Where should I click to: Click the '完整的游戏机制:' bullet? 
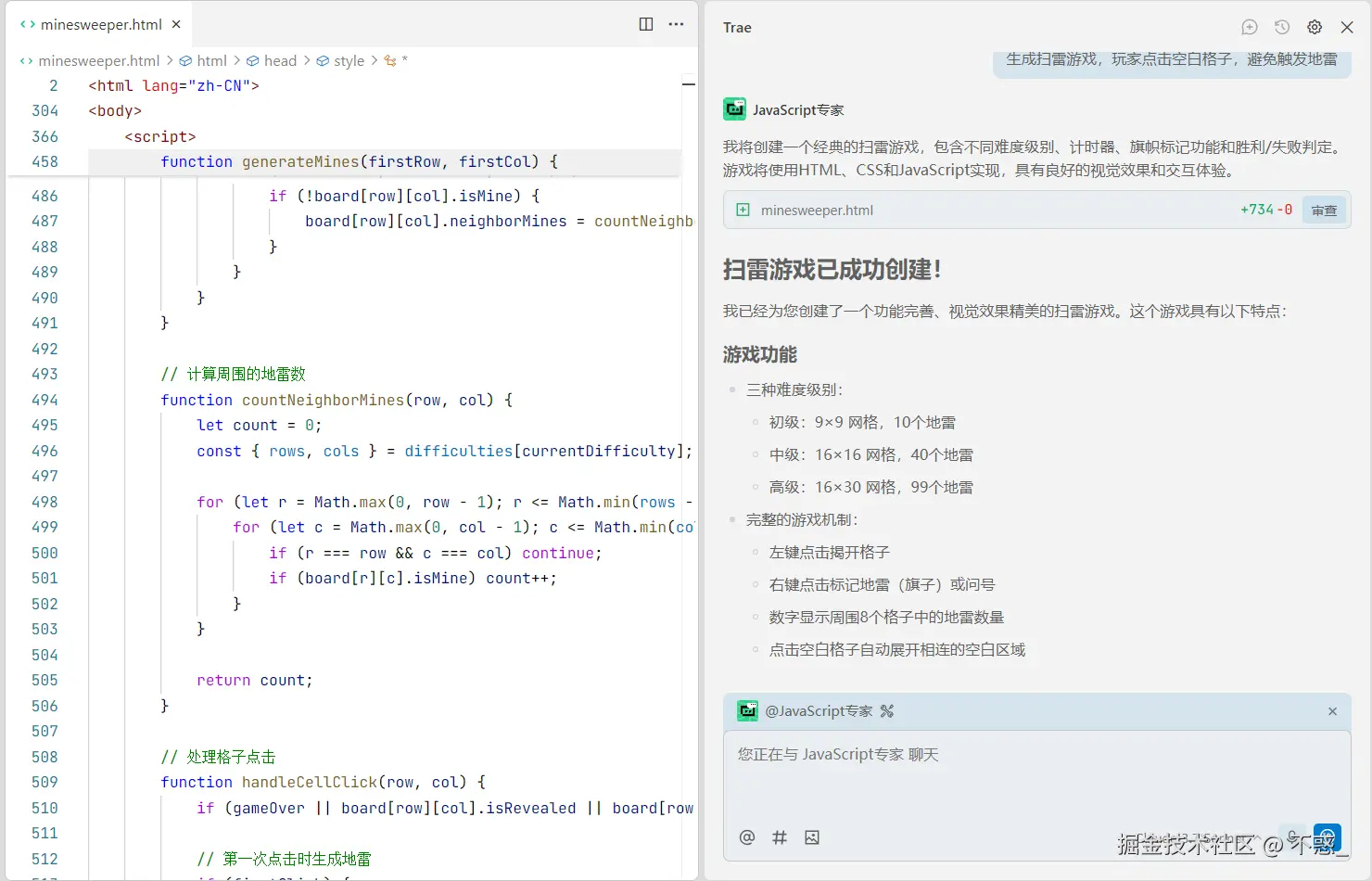[802, 519]
